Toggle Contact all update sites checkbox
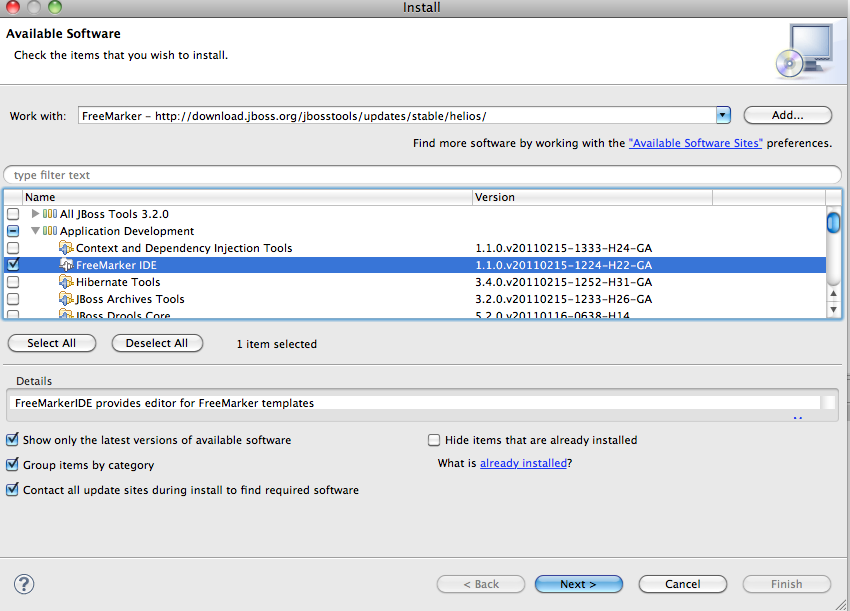Viewport: 850px width, 611px height. click(x=12, y=490)
